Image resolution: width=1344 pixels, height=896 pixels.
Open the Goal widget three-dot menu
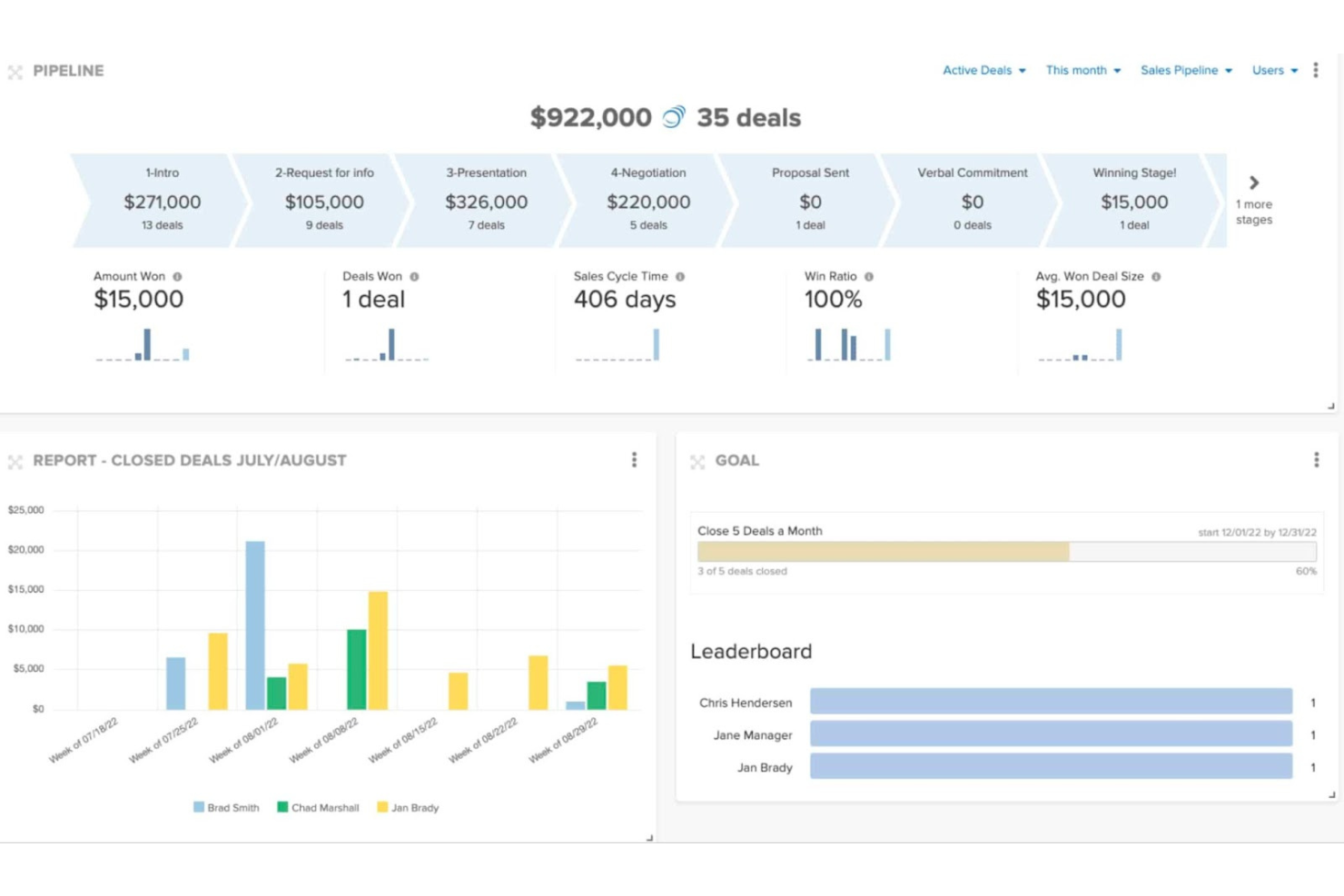tap(1316, 460)
